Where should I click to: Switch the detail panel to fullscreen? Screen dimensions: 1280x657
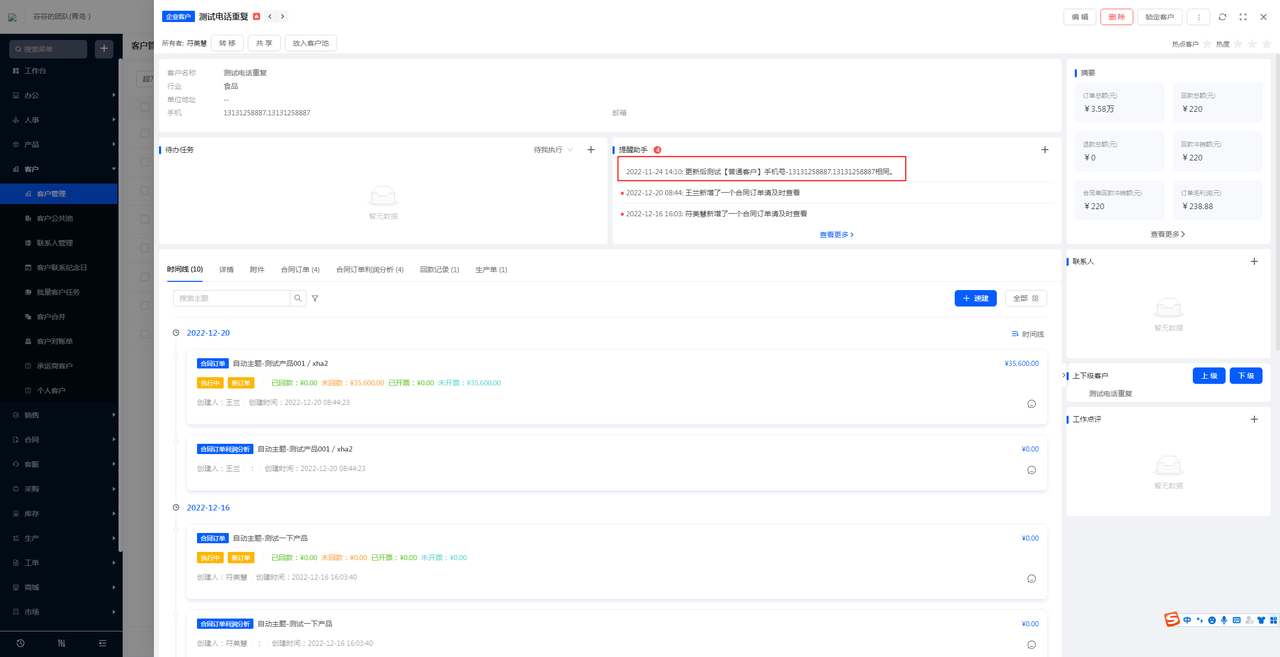(1243, 17)
